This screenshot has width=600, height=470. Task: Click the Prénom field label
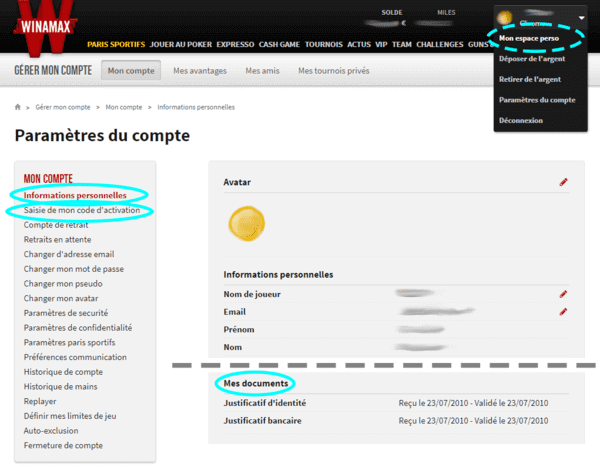[x=239, y=330]
